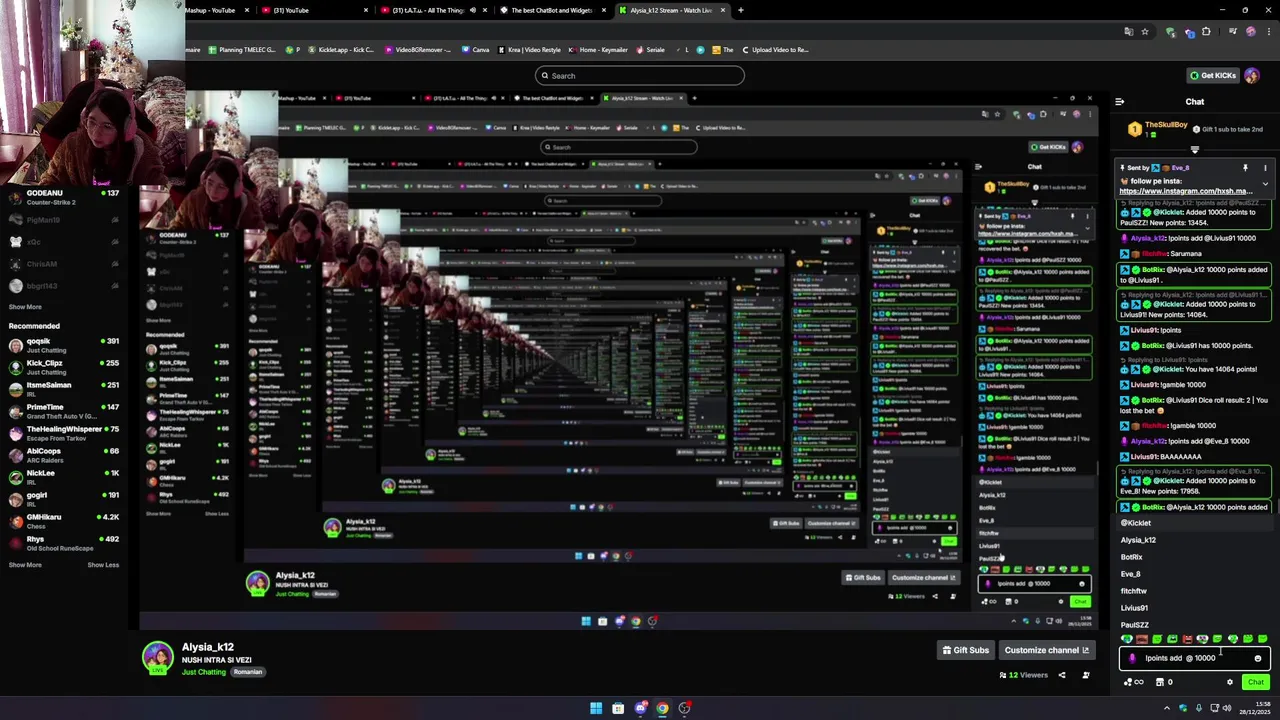Click Customize channel button
1280x720 pixels.
[1046, 650]
